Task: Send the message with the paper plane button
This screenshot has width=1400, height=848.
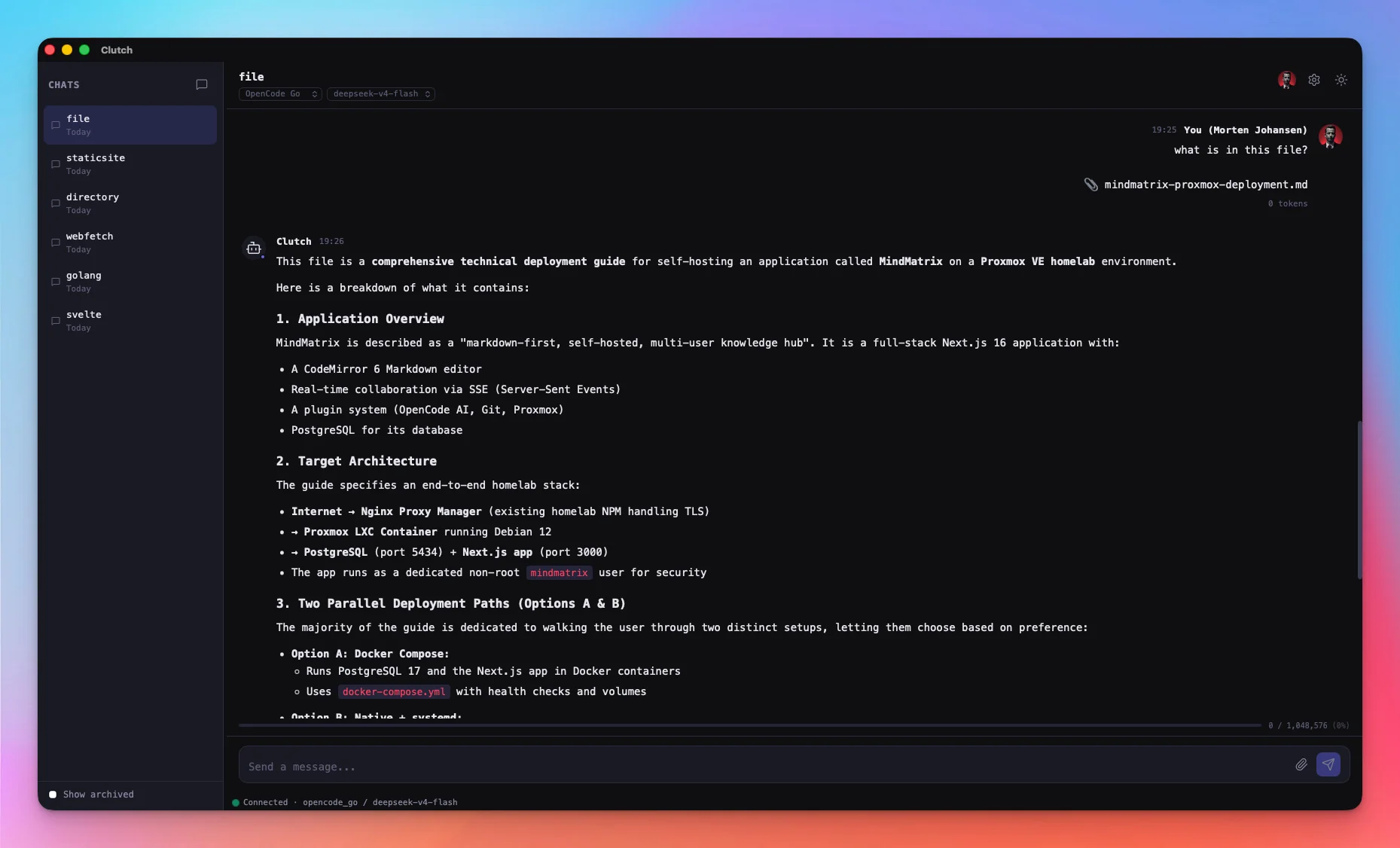Action: click(1328, 764)
